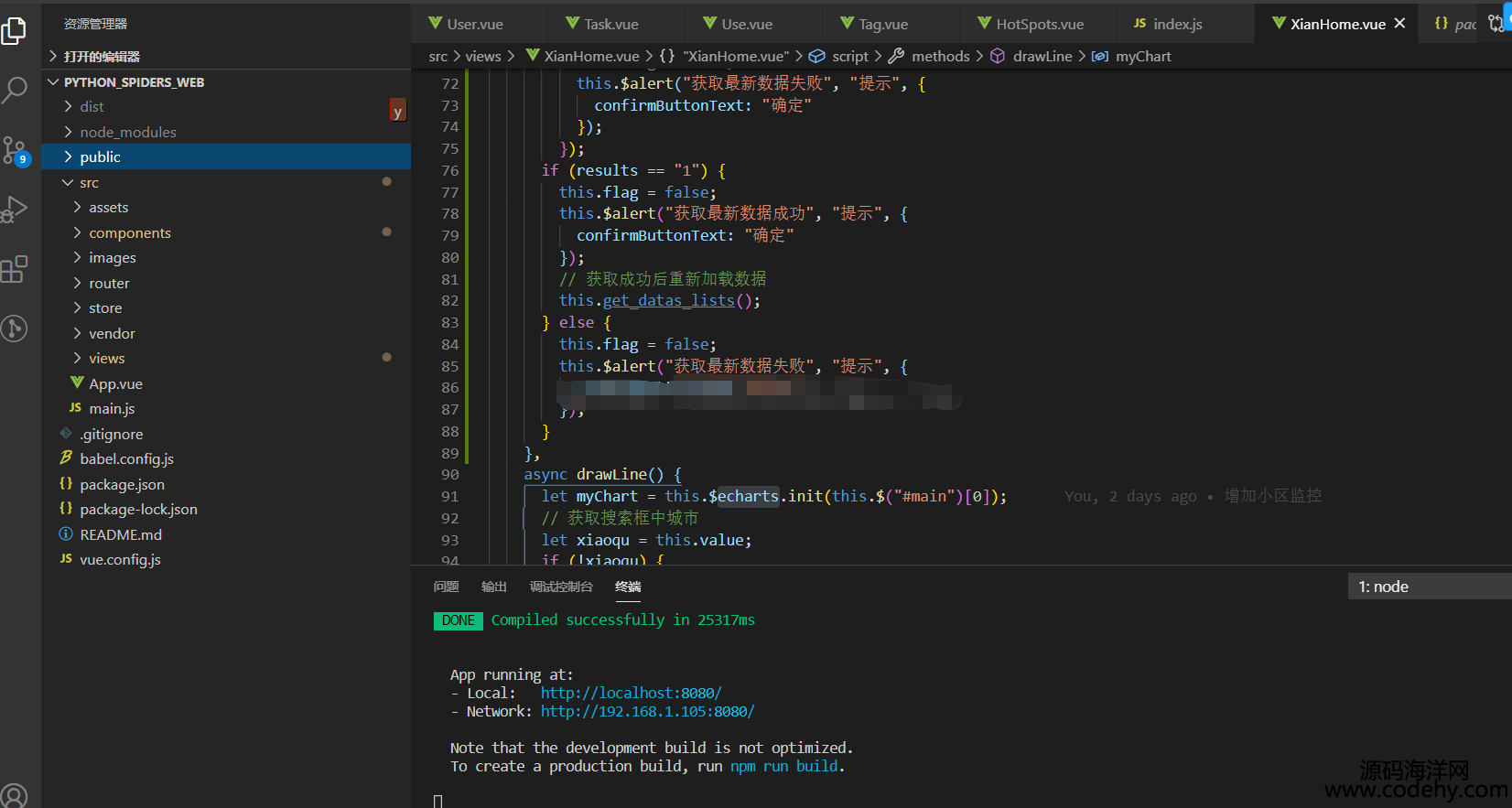Open the terminal selector dropdown "1: node"
Viewport: 1512px width, 808px height.
(1428, 587)
